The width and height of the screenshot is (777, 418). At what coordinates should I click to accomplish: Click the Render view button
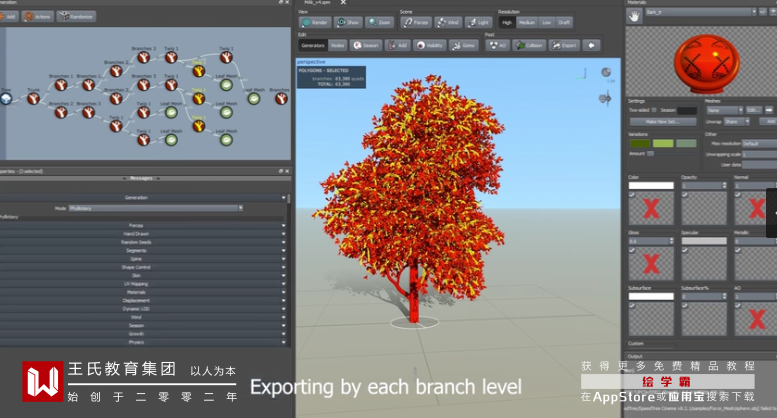315,22
